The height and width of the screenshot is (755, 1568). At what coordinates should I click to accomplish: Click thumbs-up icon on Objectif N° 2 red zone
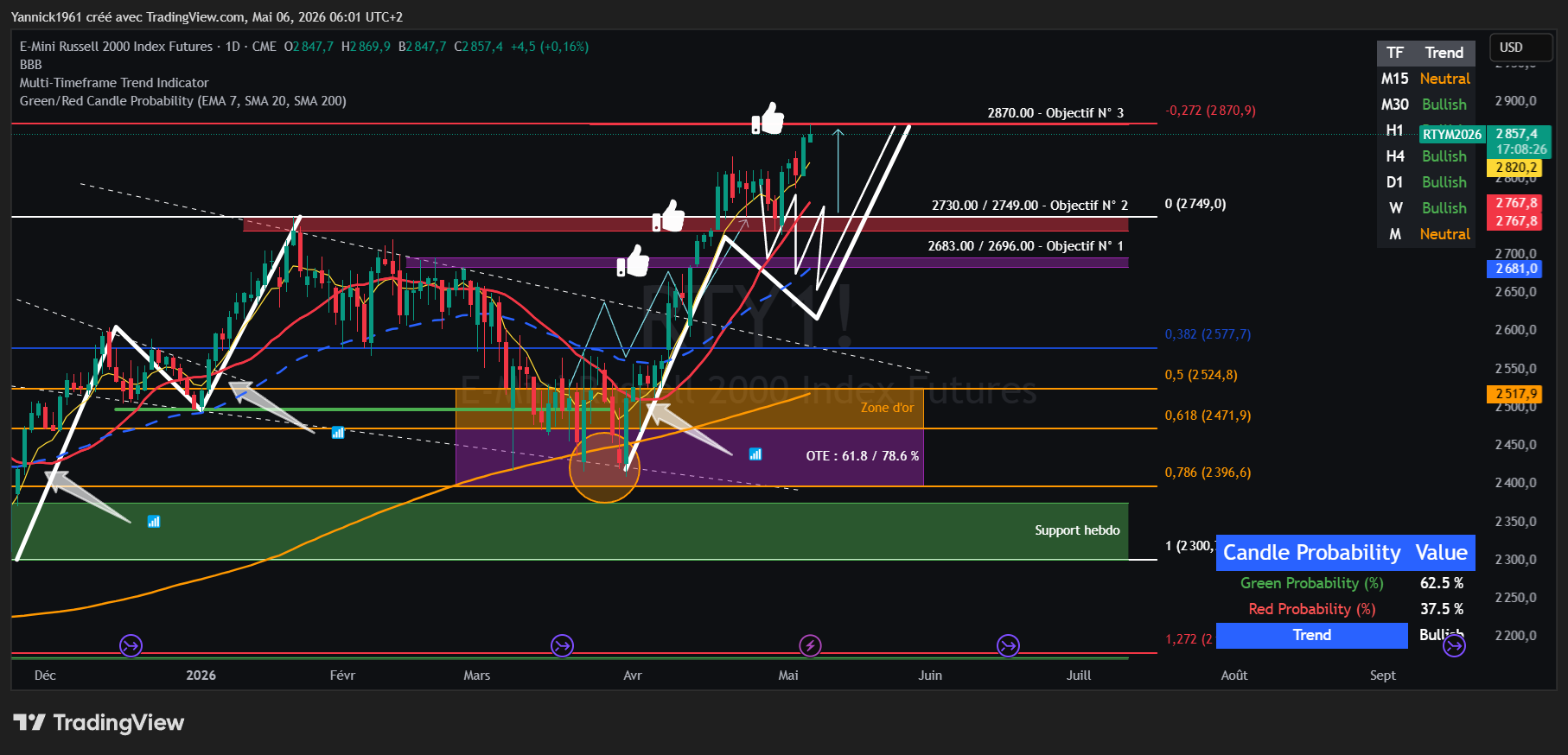(x=668, y=216)
